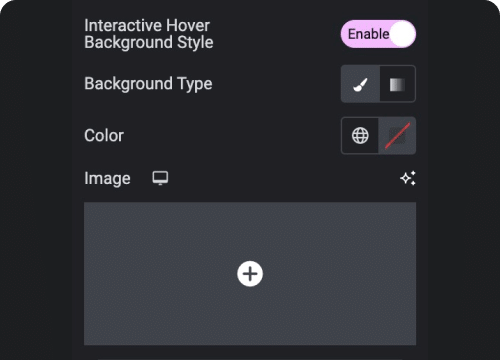Expand device options beside Image label
Viewport: 500px width, 360px height.
pyautogui.click(x=160, y=178)
